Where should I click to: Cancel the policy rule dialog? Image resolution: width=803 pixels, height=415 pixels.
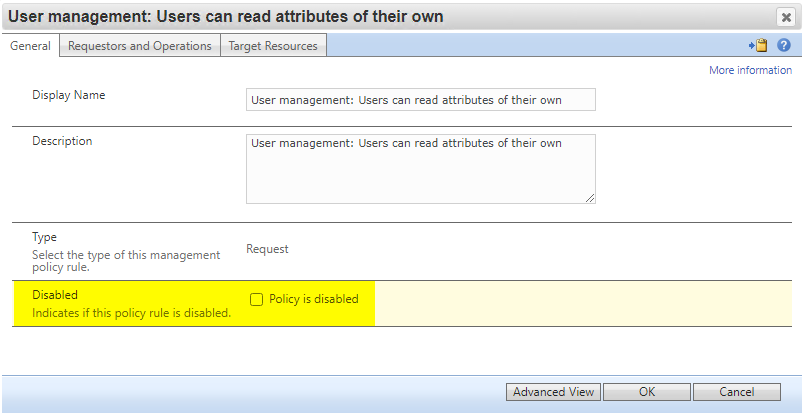[737, 392]
